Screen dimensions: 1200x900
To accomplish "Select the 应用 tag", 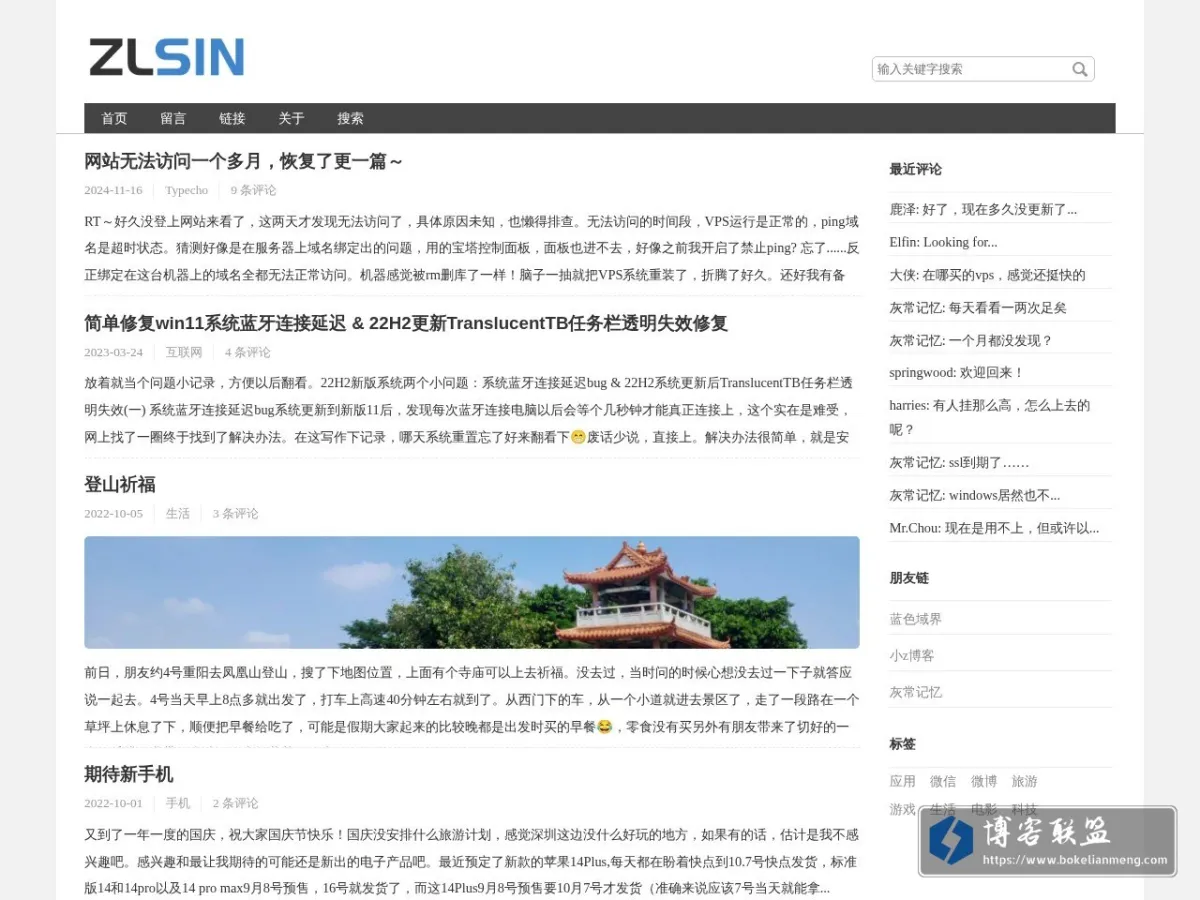I will 902,781.
